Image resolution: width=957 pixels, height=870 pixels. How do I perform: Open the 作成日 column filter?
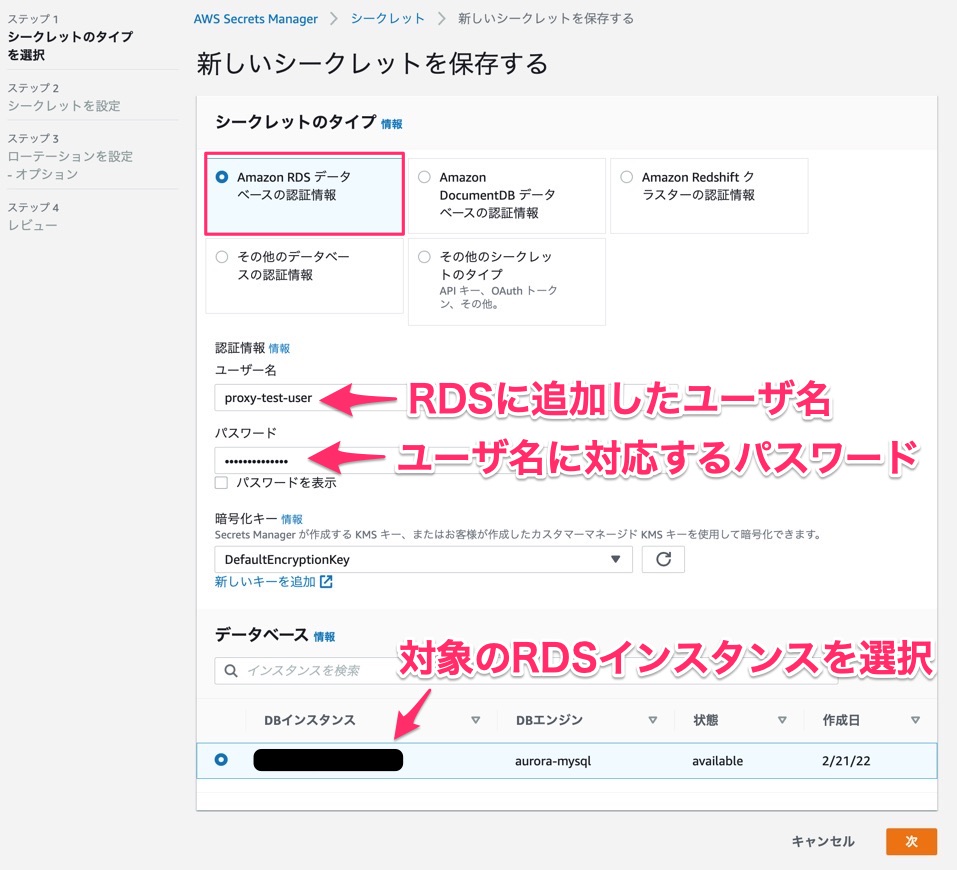pyautogui.click(x=916, y=719)
